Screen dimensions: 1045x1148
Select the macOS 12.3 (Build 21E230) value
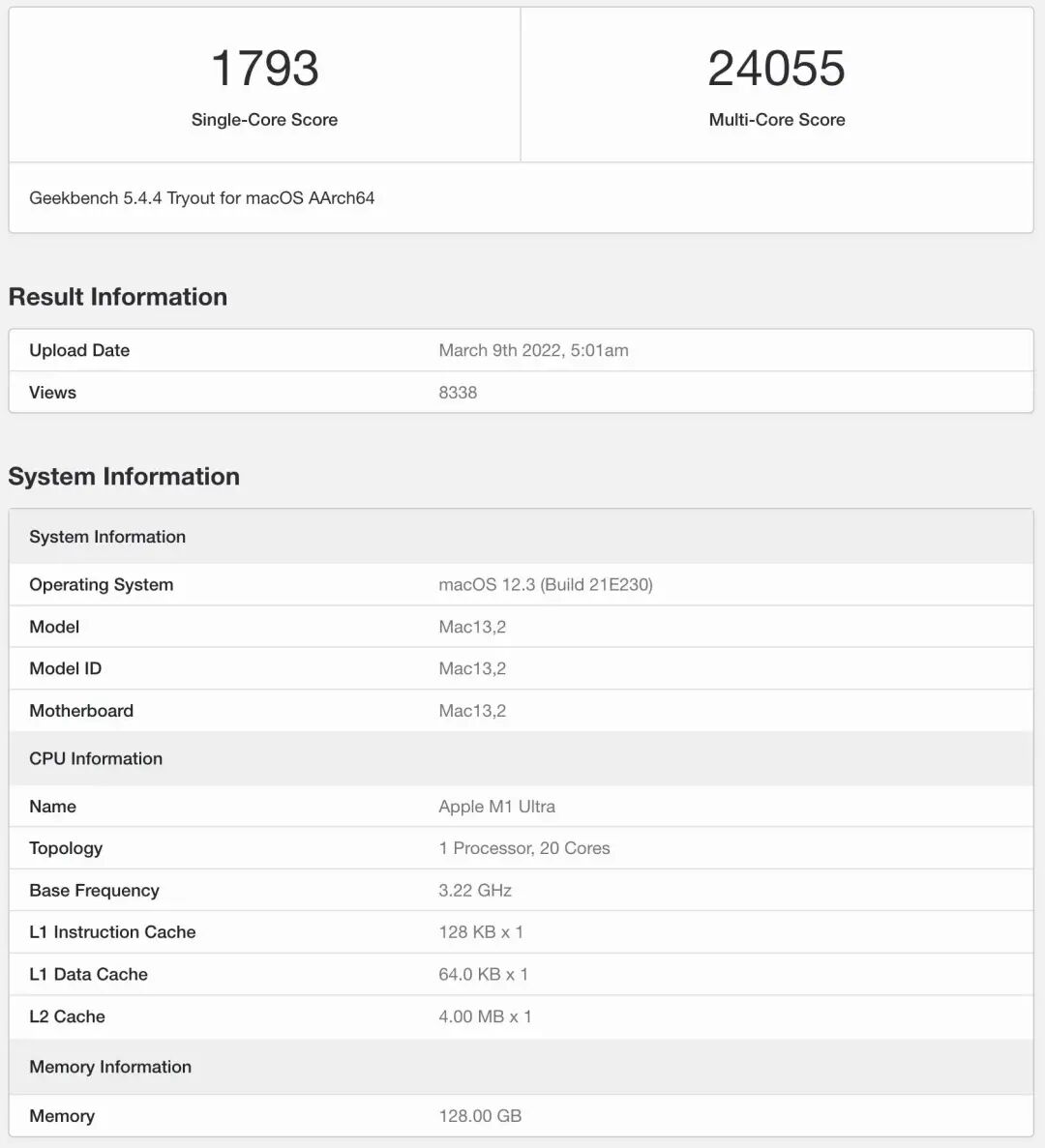(x=546, y=584)
